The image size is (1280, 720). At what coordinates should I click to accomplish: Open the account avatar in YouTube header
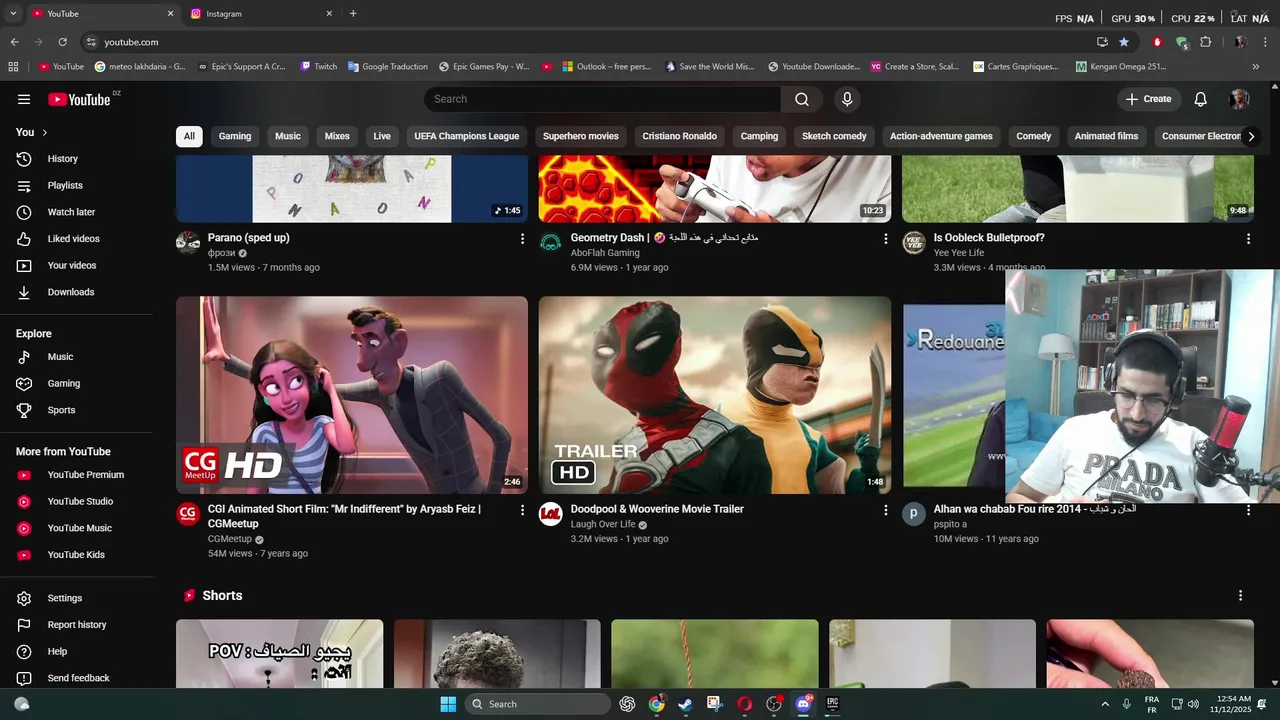tap(1239, 99)
